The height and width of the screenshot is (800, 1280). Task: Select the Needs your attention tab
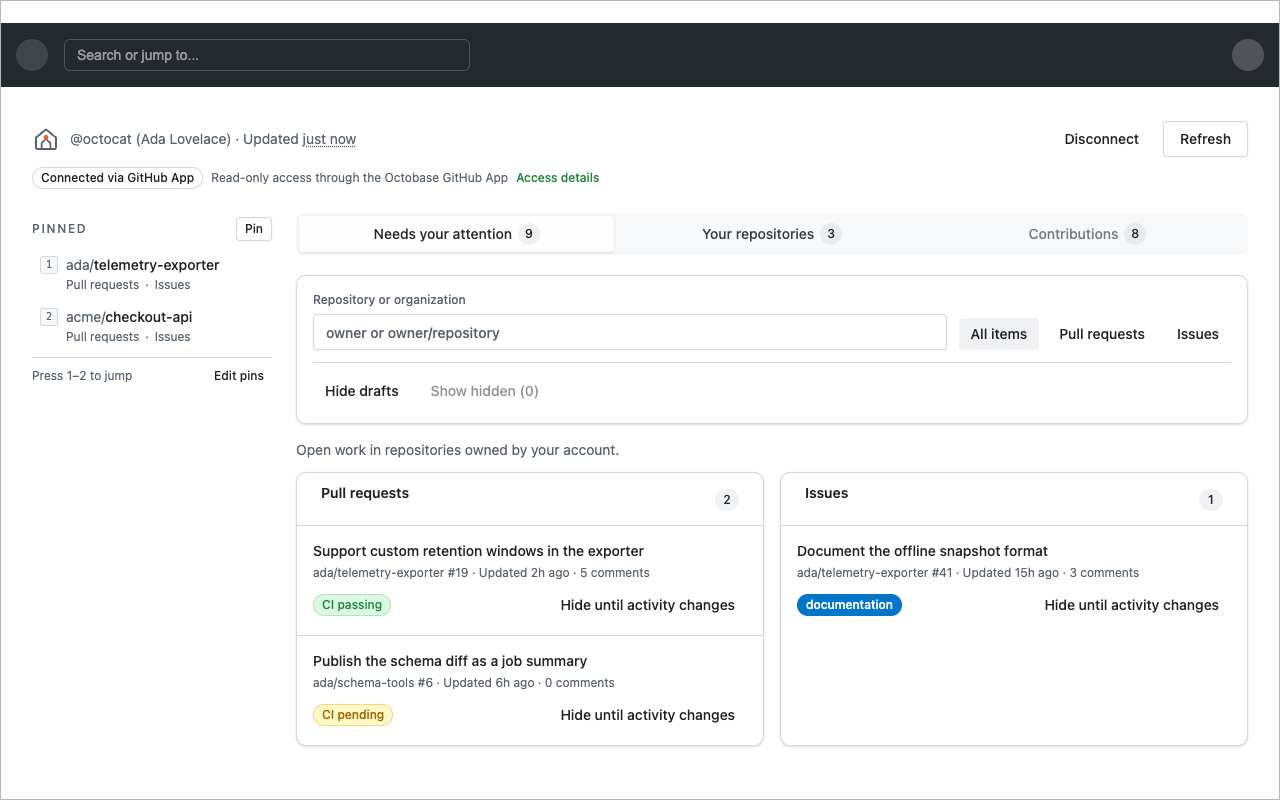click(x=456, y=234)
